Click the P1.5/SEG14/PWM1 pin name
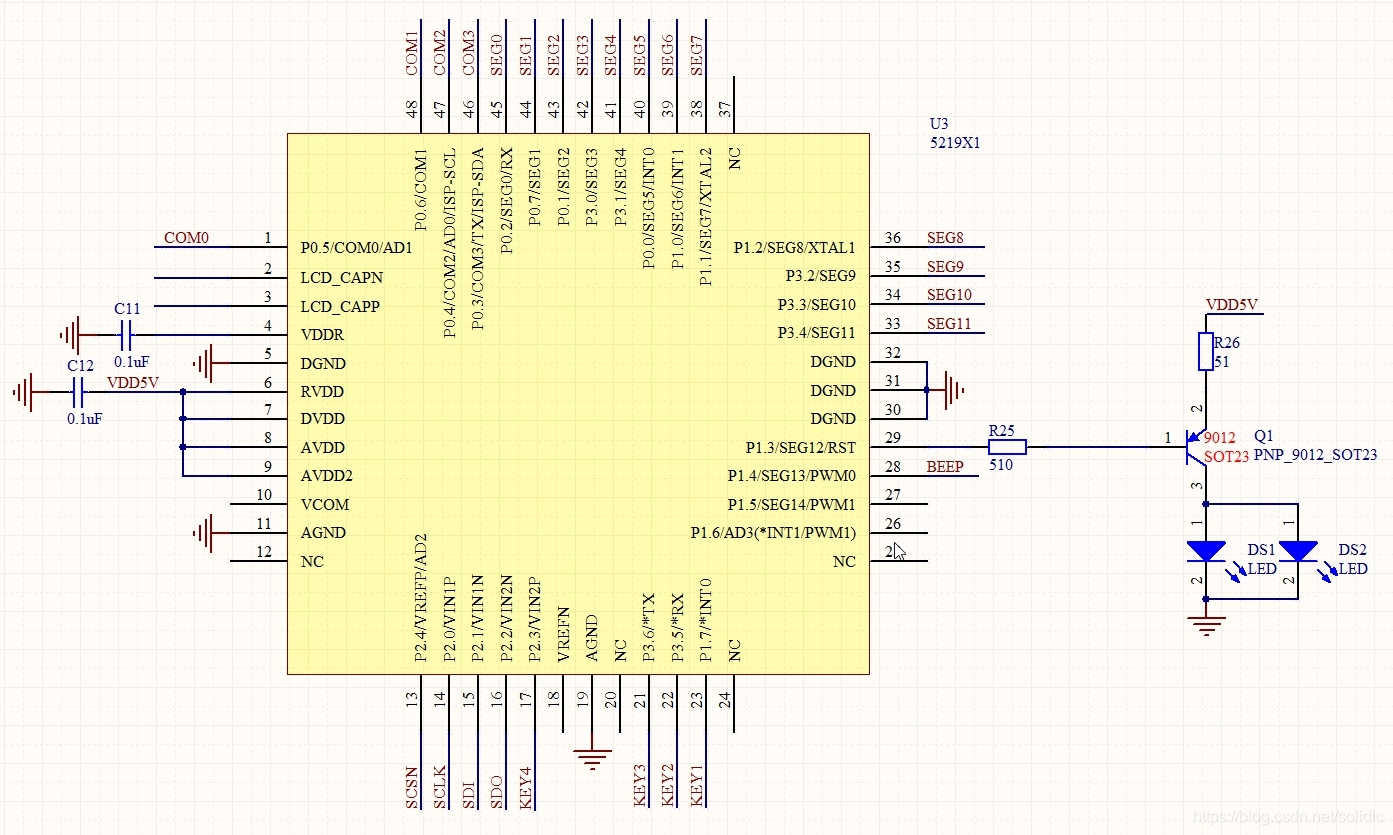The height and width of the screenshot is (835, 1393). (791, 505)
